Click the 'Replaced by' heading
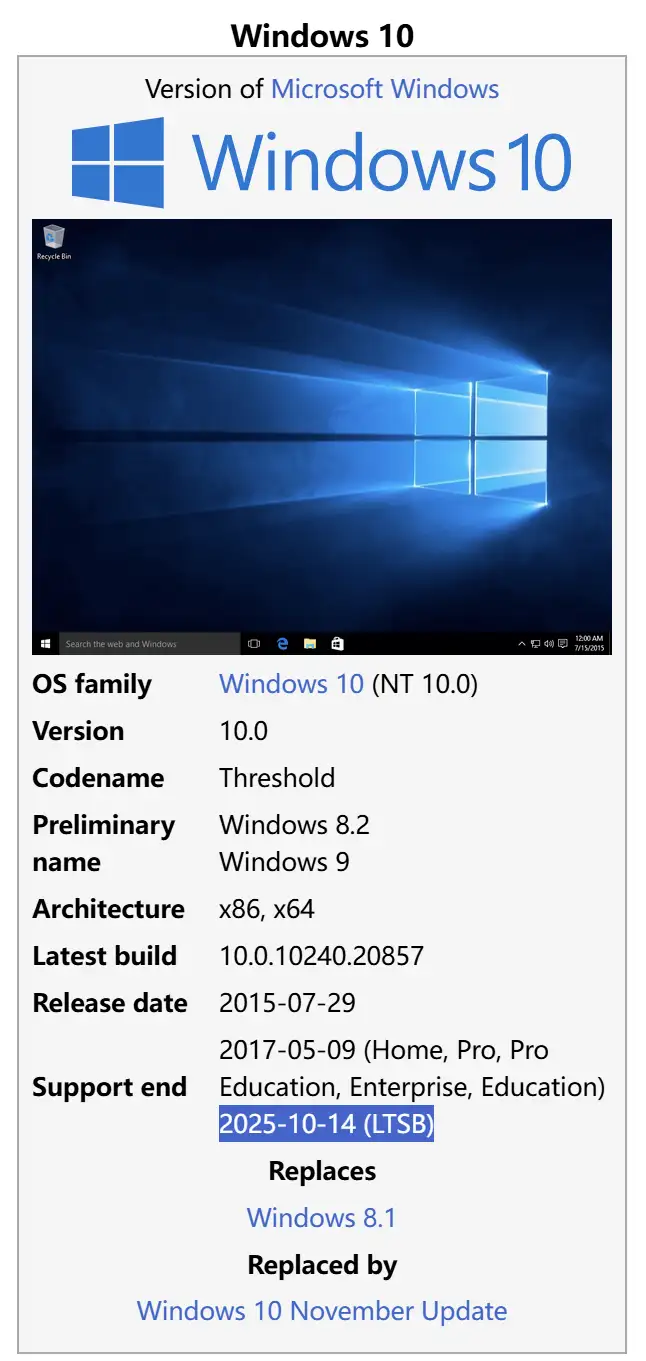The width and height of the screenshot is (646, 1361). pos(322,1265)
